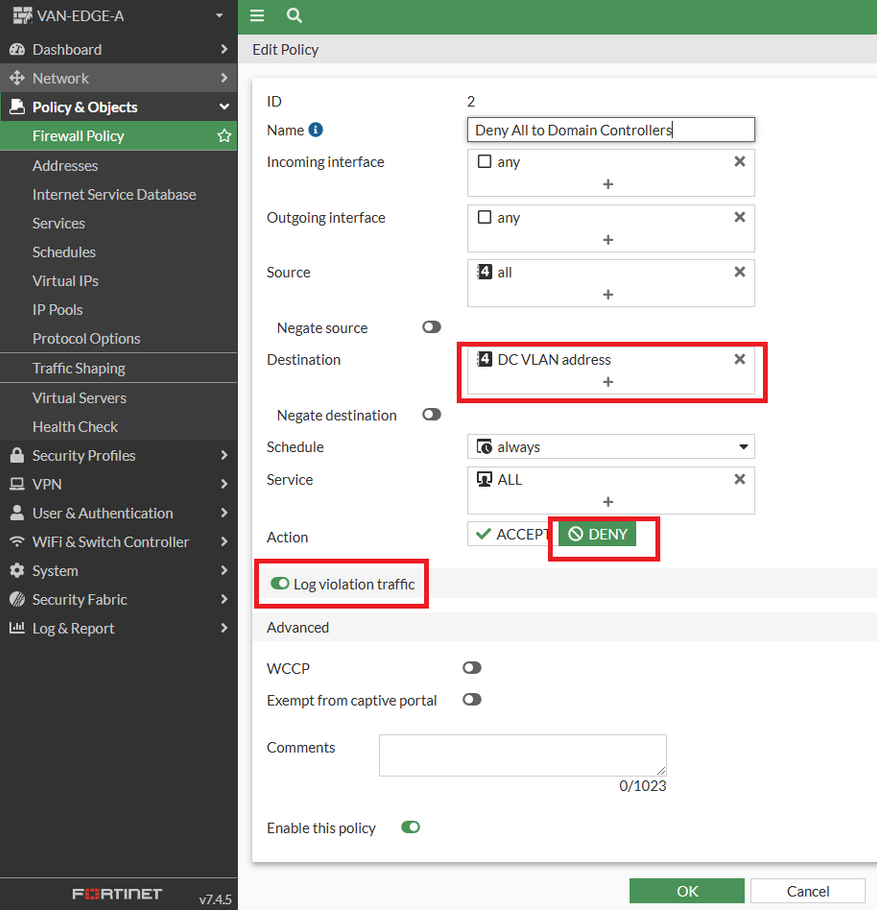
Task: Click the hamburger menu icon in top bar
Action: 257,16
